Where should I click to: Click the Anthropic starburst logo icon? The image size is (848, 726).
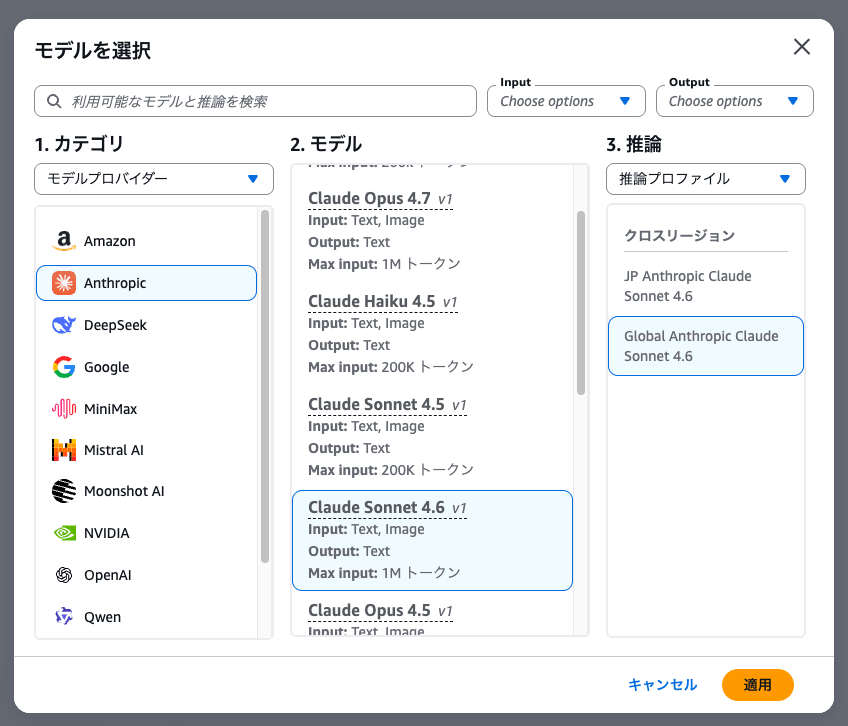click(x=64, y=283)
